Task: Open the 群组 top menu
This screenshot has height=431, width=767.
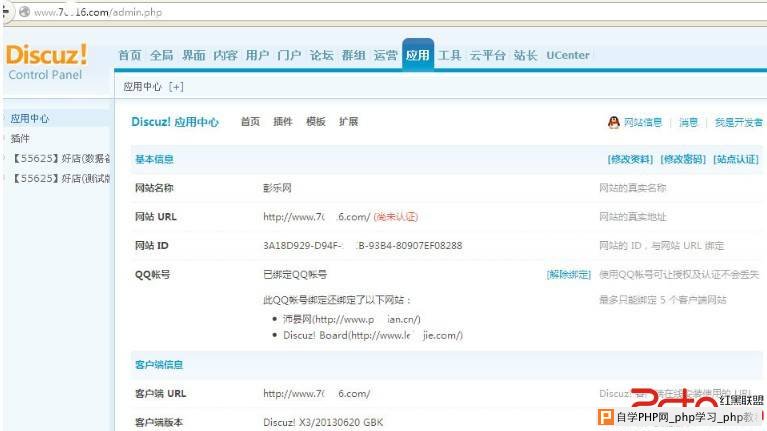Action: click(x=354, y=55)
